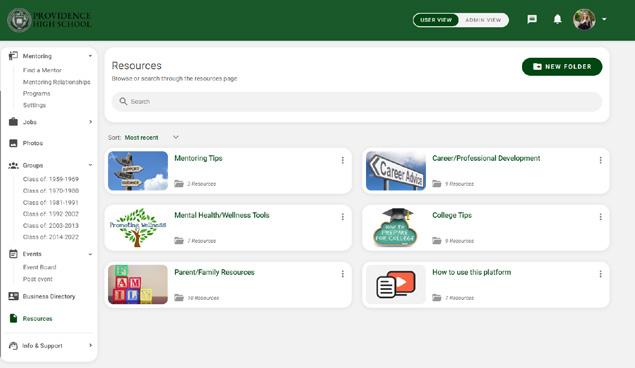Screen dimensions: 635x368
Task: Switch to User View
Action: [436, 20]
